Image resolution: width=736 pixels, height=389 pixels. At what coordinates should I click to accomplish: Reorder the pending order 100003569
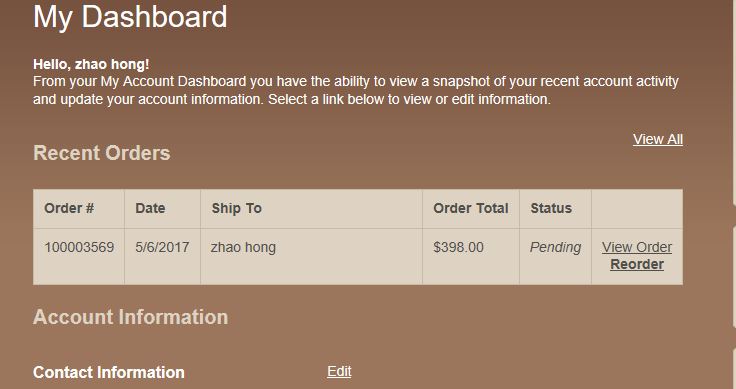(636, 264)
